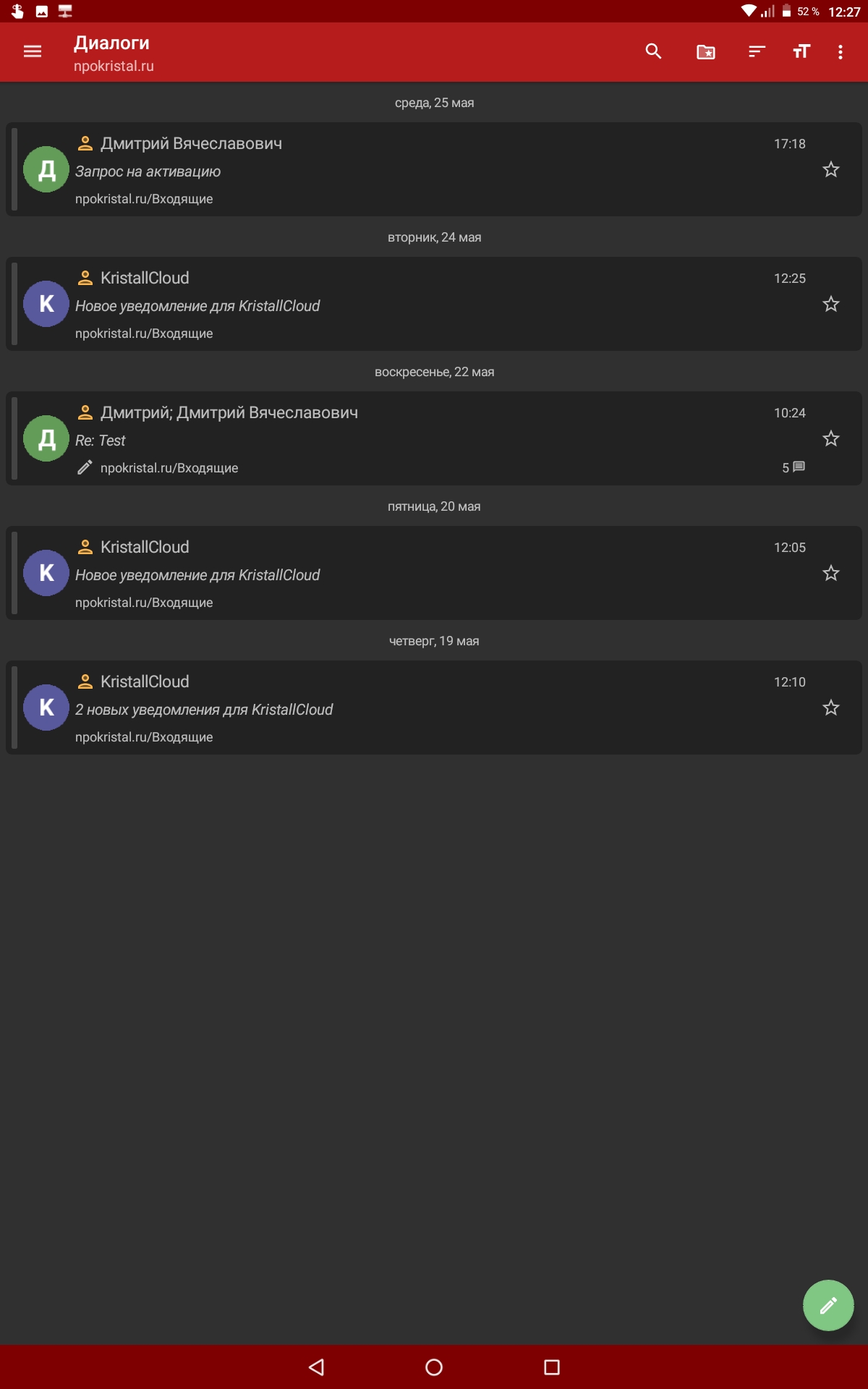The width and height of the screenshot is (868, 1389).
Task: Toggle star on Re: Test conversation
Action: coord(830,439)
